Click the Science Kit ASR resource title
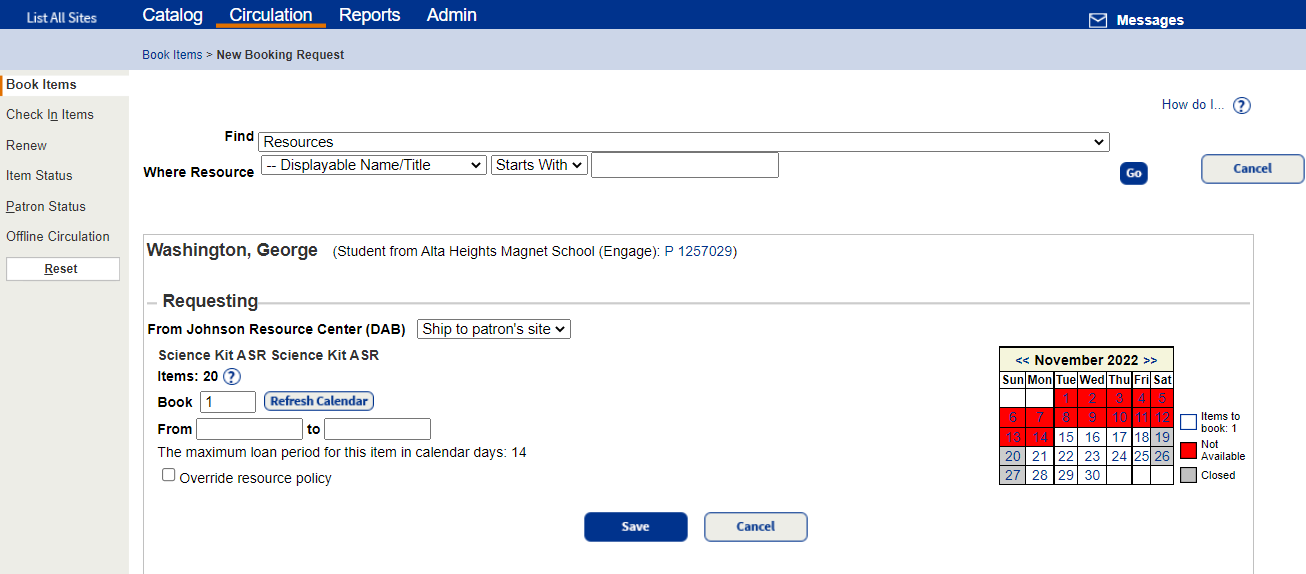This screenshot has width=1306, height=574. pyautogui.click(x=269, y=355)
